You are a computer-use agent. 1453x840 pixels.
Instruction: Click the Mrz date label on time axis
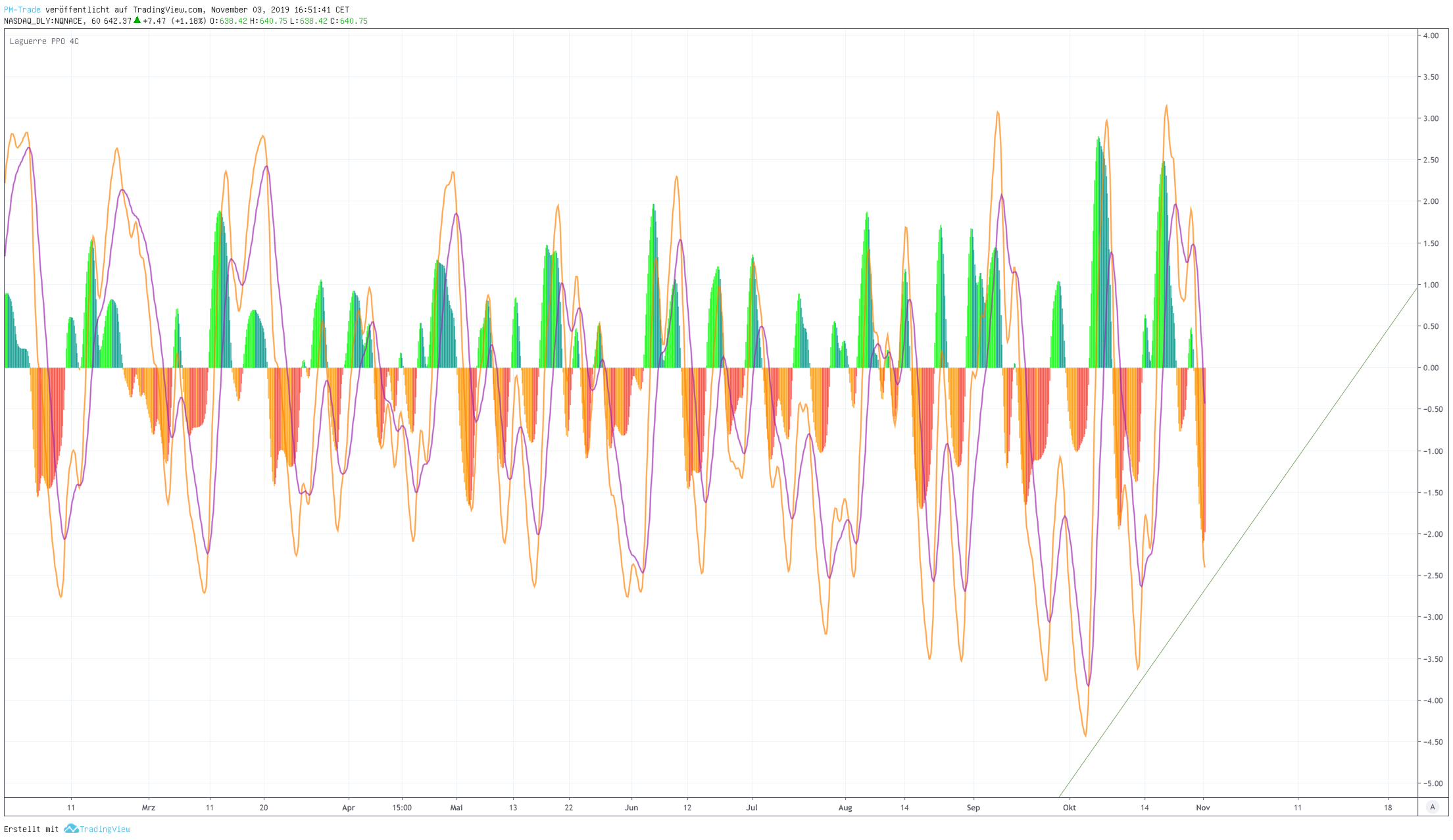coord(149,808)
